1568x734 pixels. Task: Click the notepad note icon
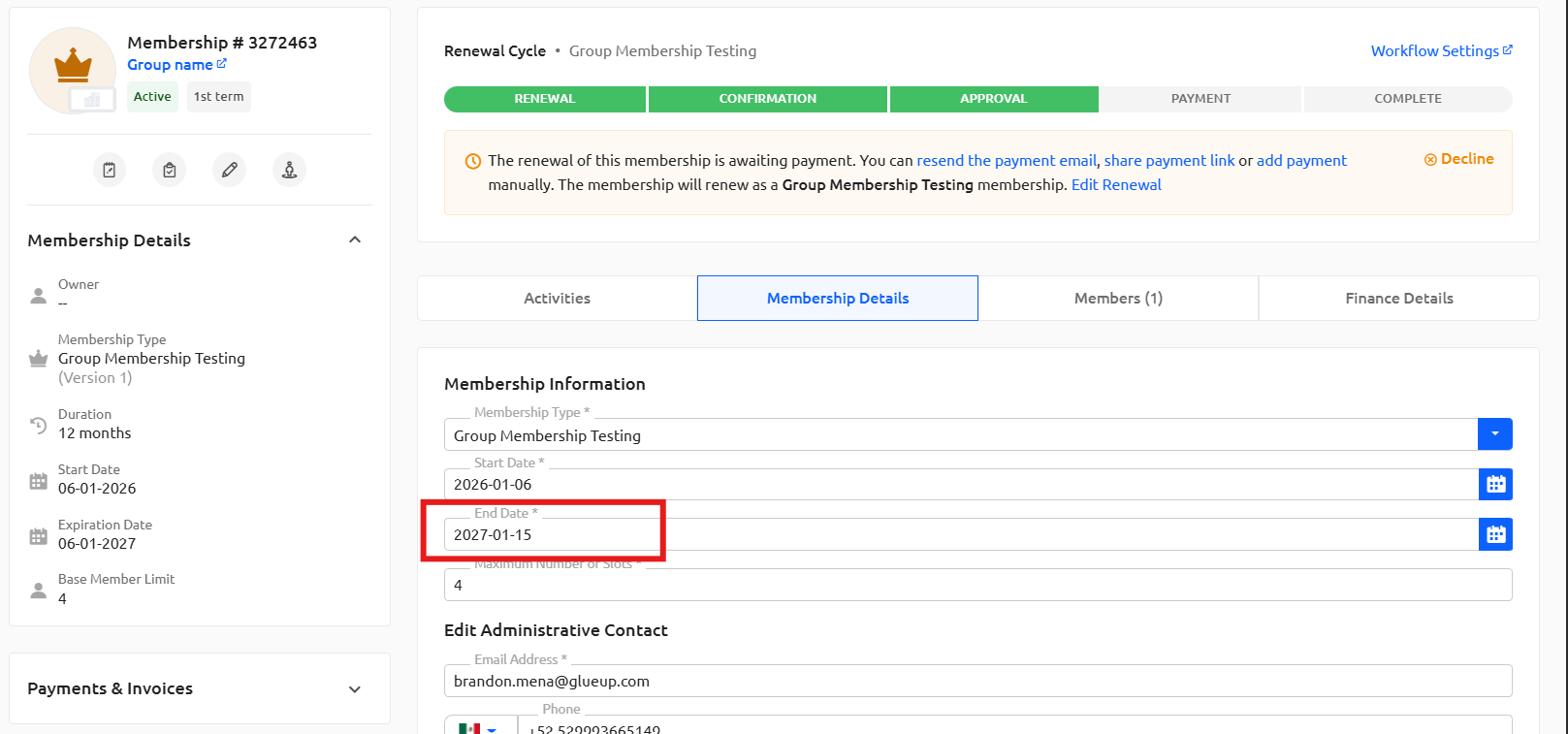pyautogui.click(x=110, y=170)
